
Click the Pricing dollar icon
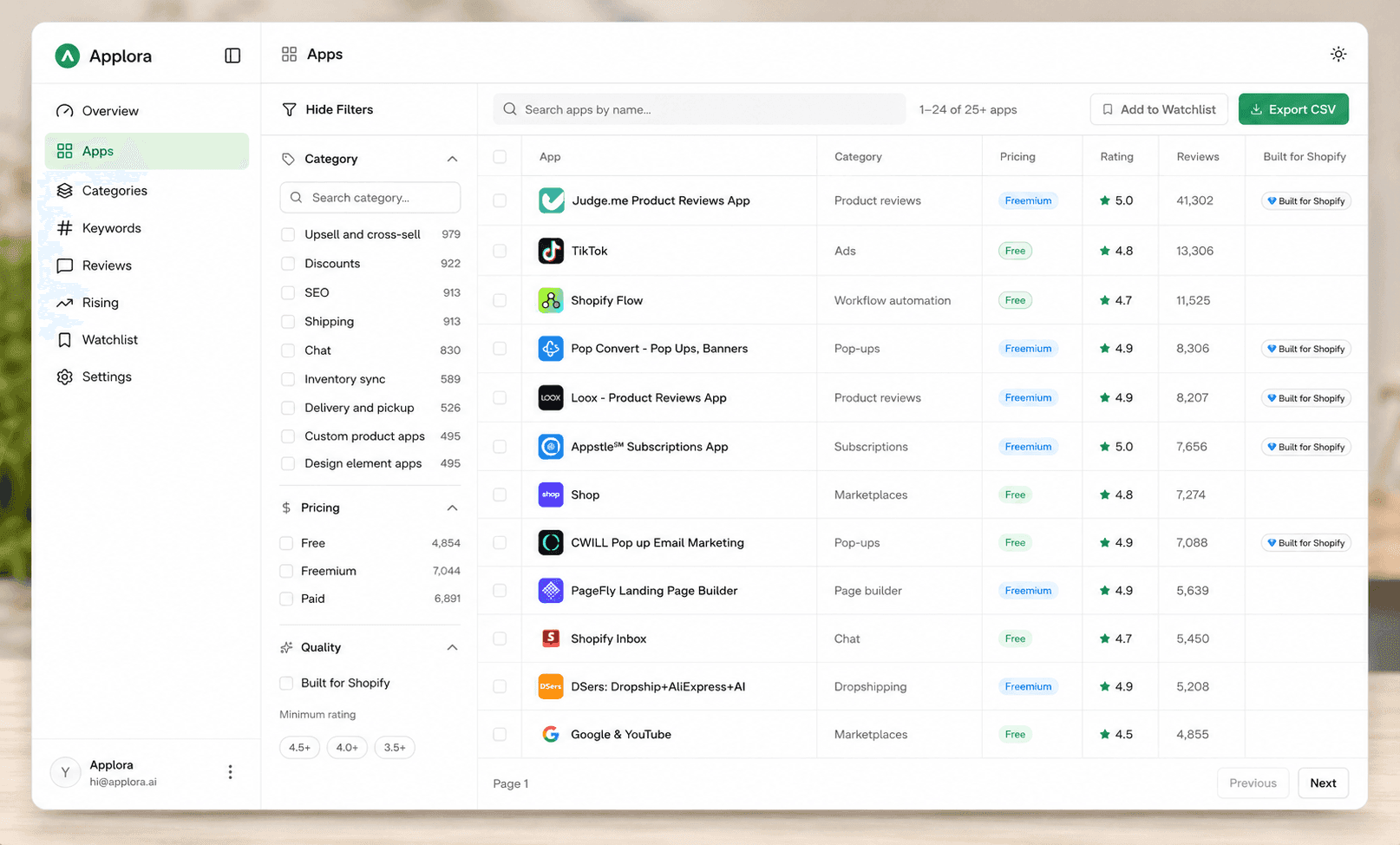tap(286, 508)
